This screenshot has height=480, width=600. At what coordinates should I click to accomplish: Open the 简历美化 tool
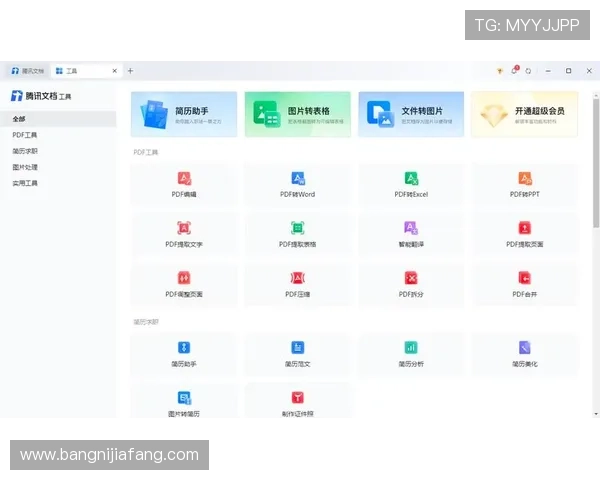[525, 355]
